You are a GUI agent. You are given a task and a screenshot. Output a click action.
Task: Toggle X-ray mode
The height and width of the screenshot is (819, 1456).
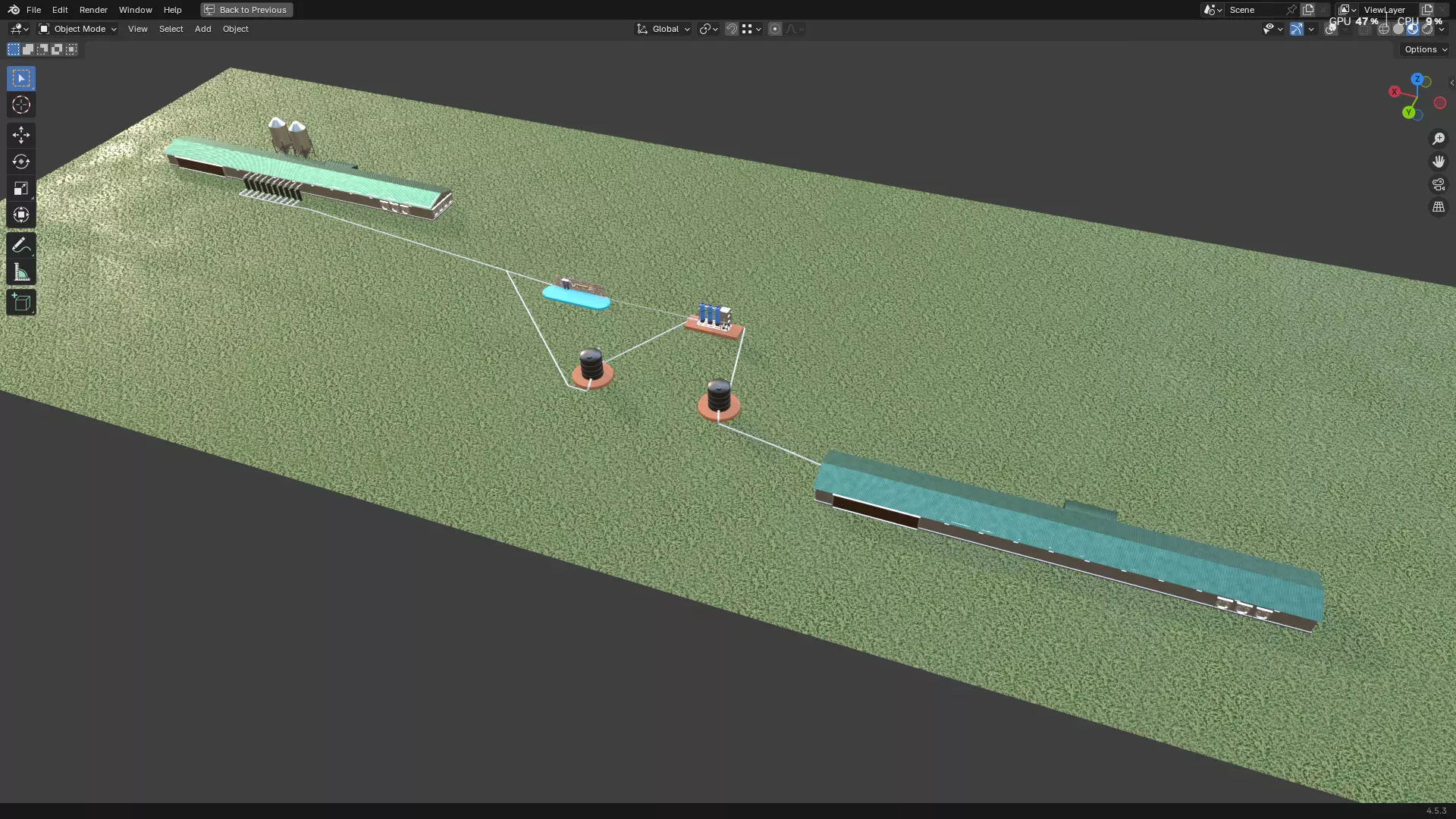1364,29
